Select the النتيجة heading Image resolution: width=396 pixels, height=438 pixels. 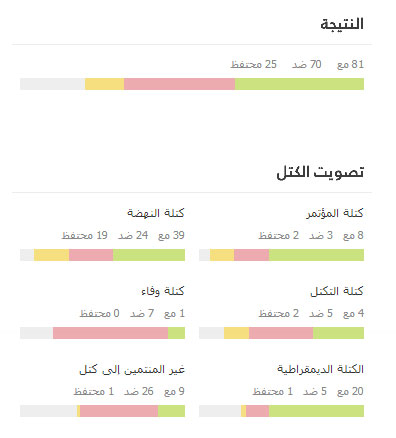342,24
